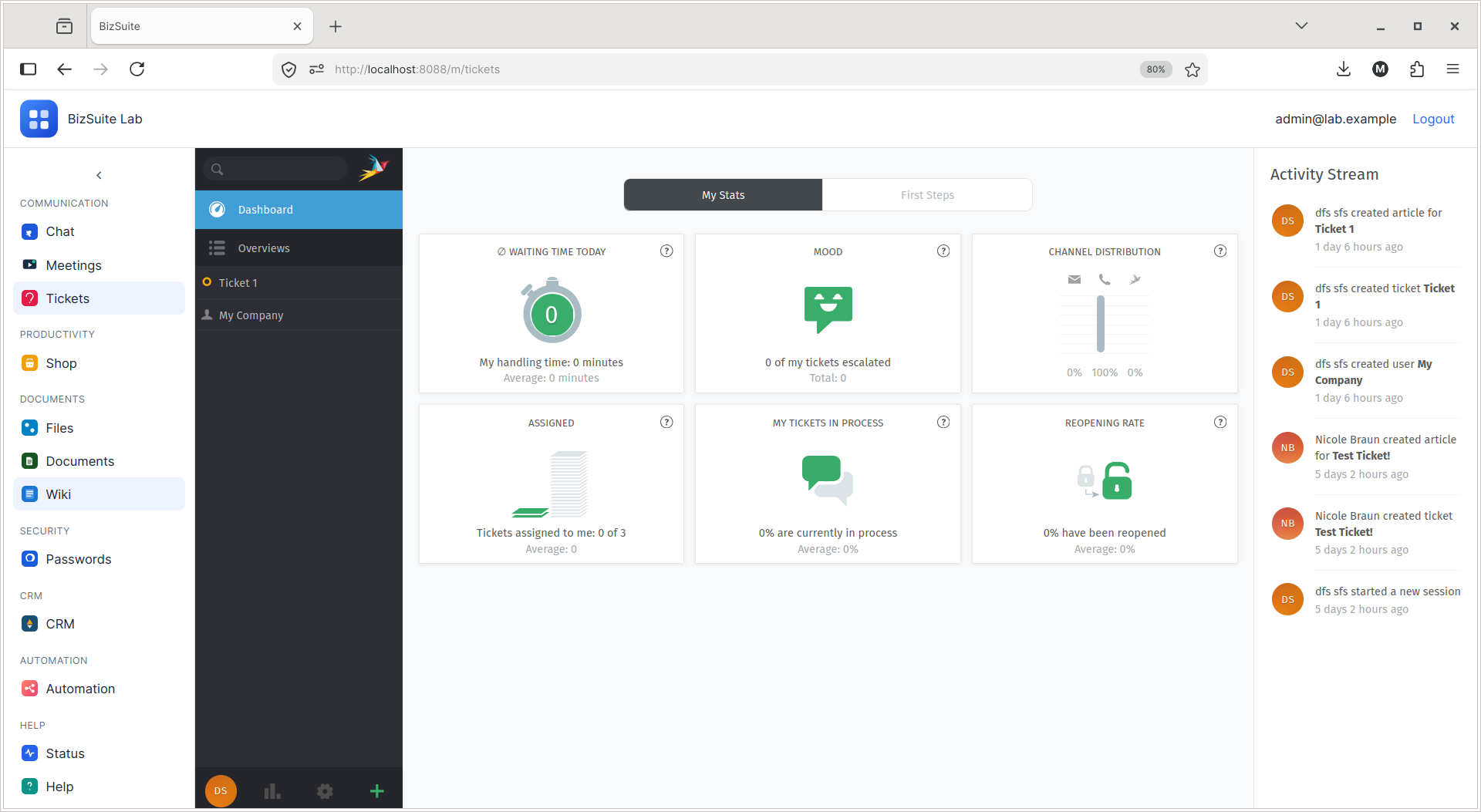
Task: Click the channel distribution vertical bar
Action: (x=1101, y=324)
